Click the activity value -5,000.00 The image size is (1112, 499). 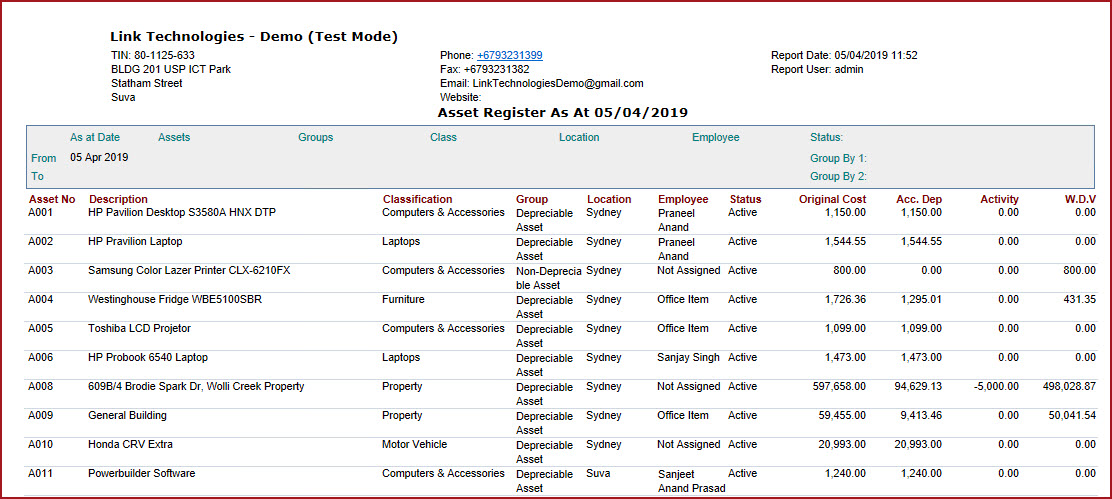[x=997, y=386]
